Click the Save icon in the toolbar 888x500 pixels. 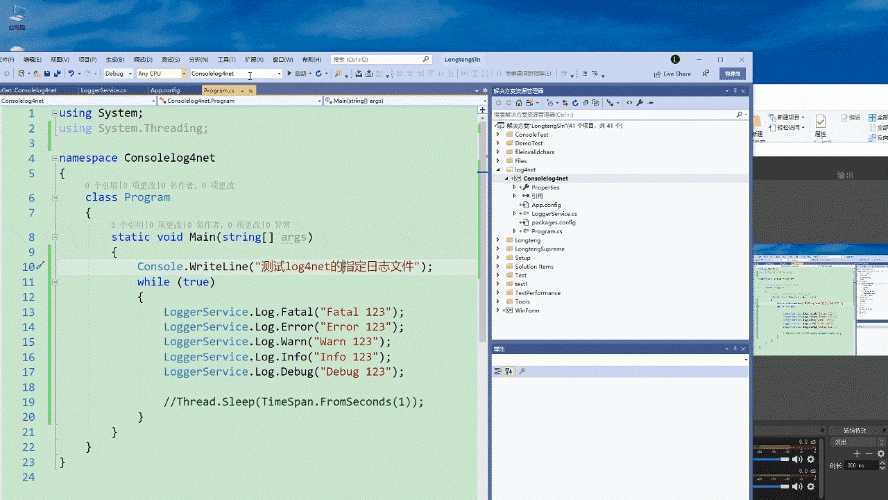(47, 74)
